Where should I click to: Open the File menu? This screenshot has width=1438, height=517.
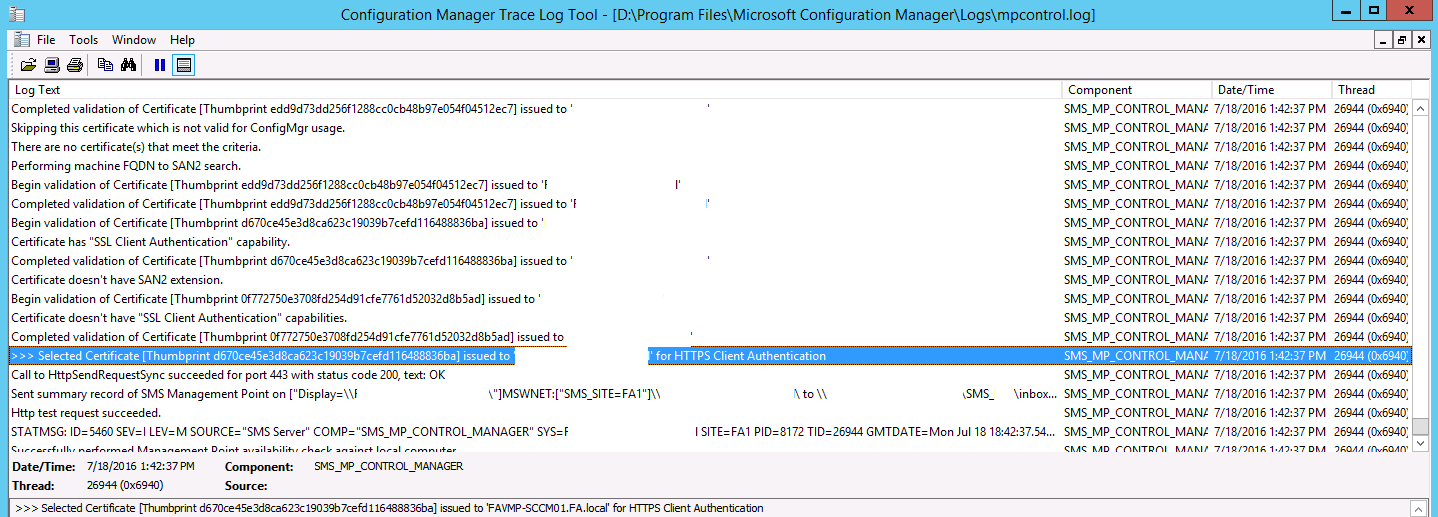46,40
